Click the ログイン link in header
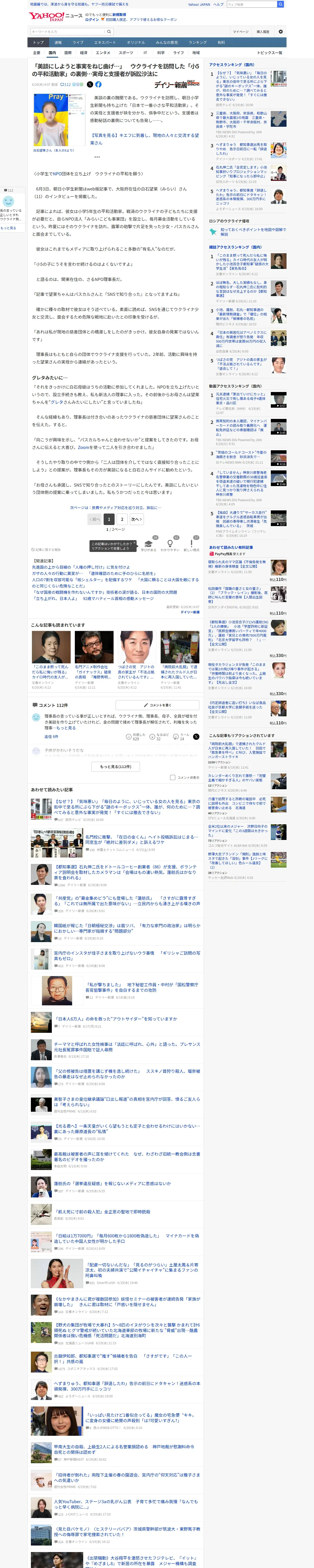Image resolution: width=314 pixels, height=1568 pixels. 92,20
